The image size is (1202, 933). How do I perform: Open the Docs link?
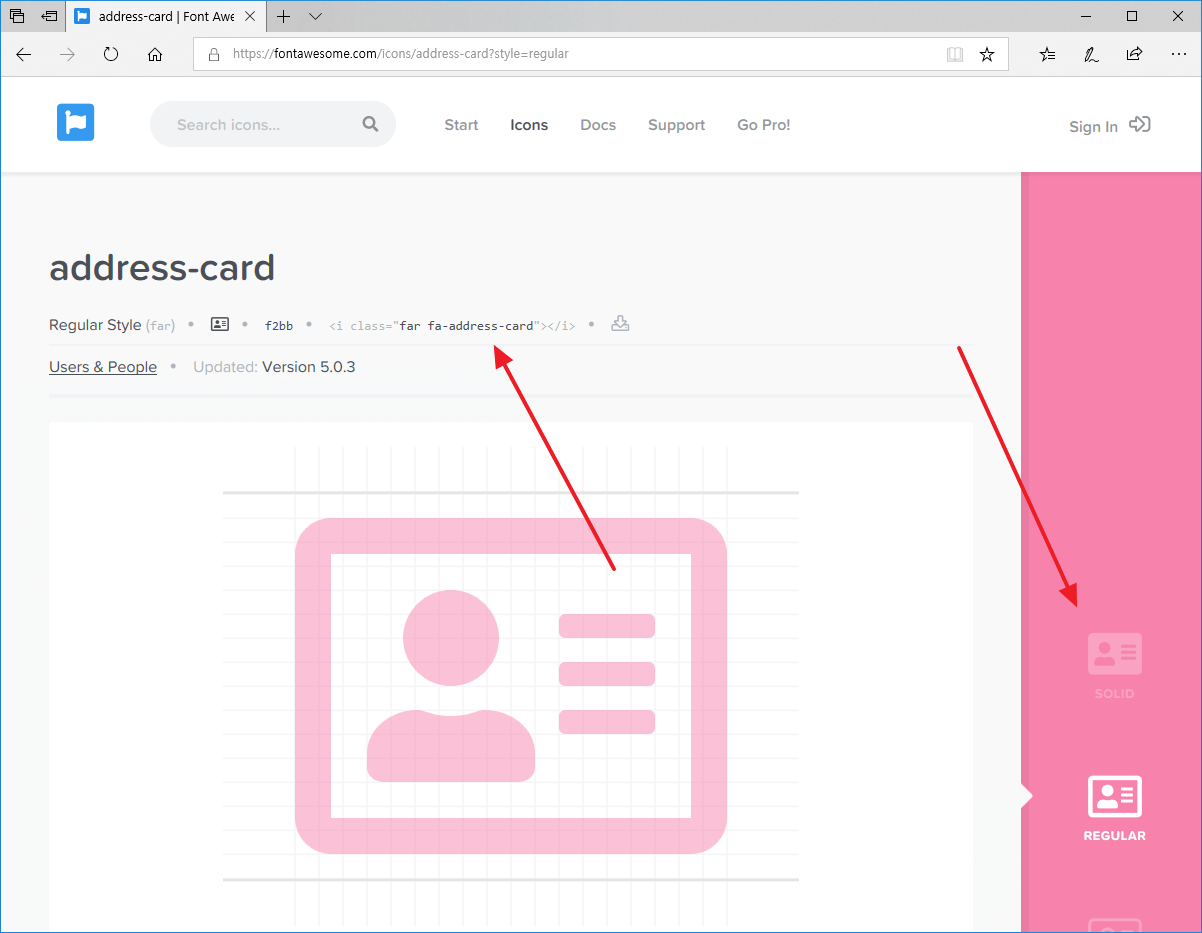pyautogui.click(x=598, y=125)
